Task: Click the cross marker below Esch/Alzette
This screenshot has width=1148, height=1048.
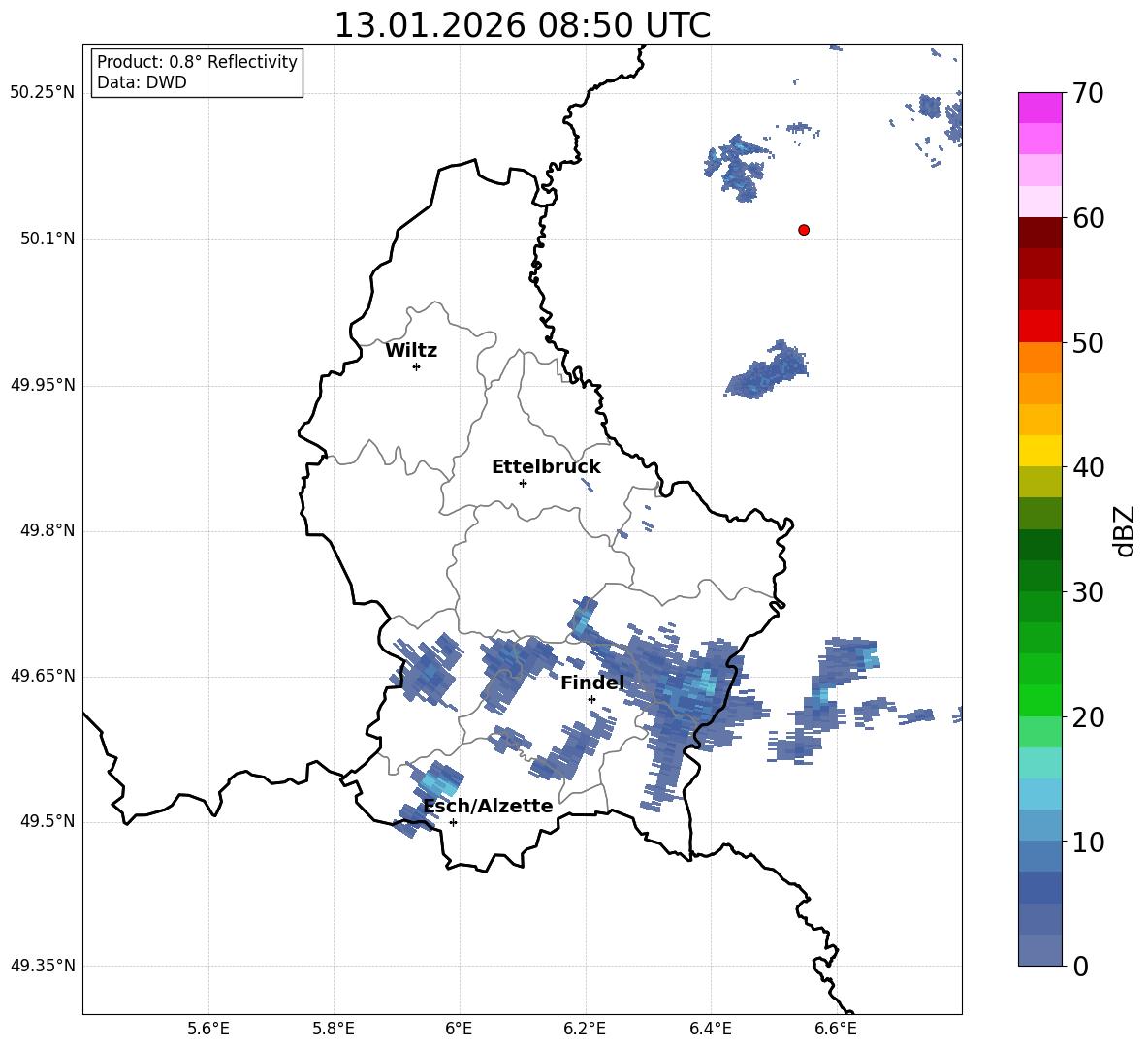Action: pyautogui.click(x=453, y=822)
